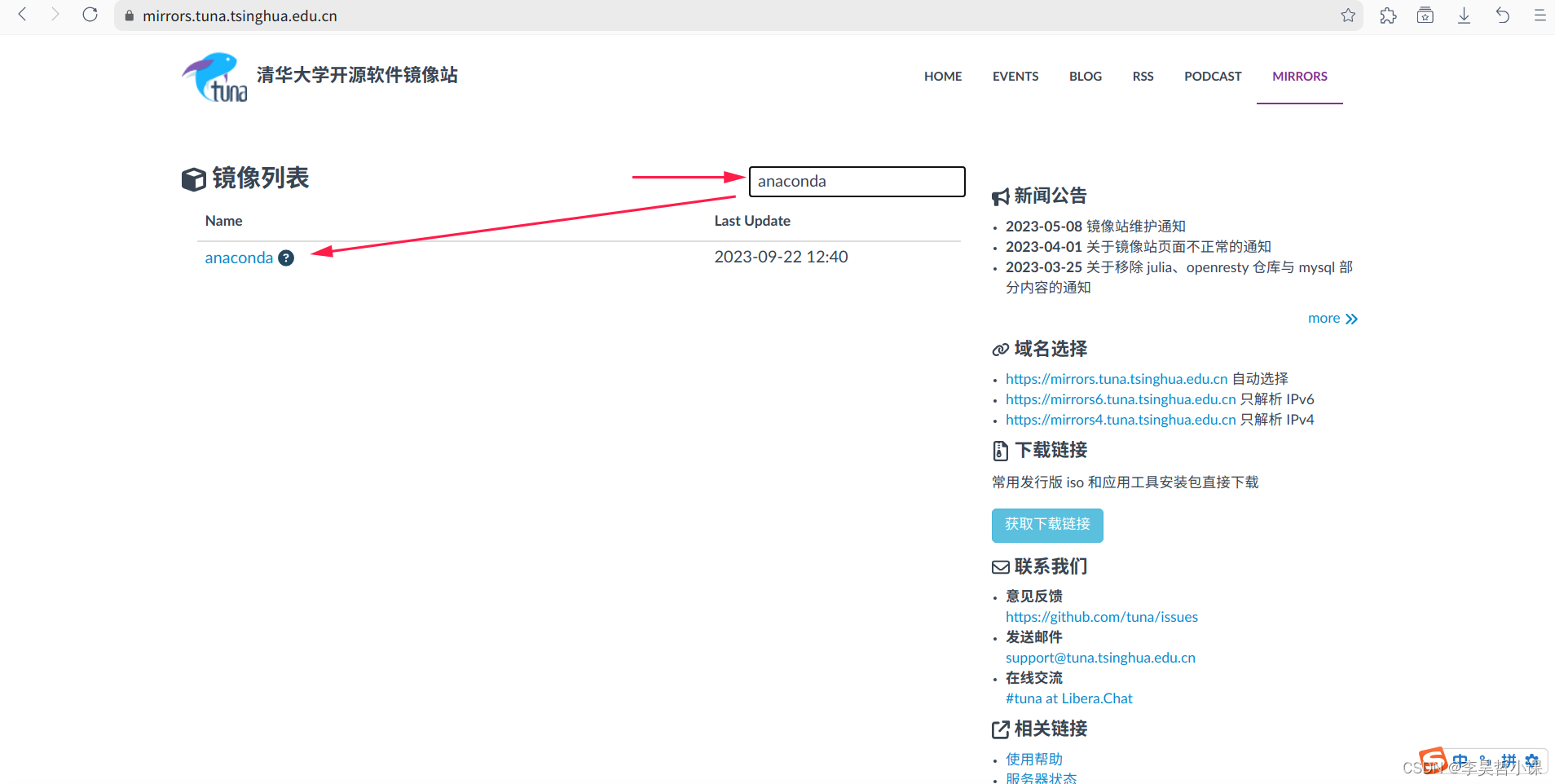
Task: Open the 2023-03-25 julia removal notice
Action: pyautogui.click(x=1178, y=277)
